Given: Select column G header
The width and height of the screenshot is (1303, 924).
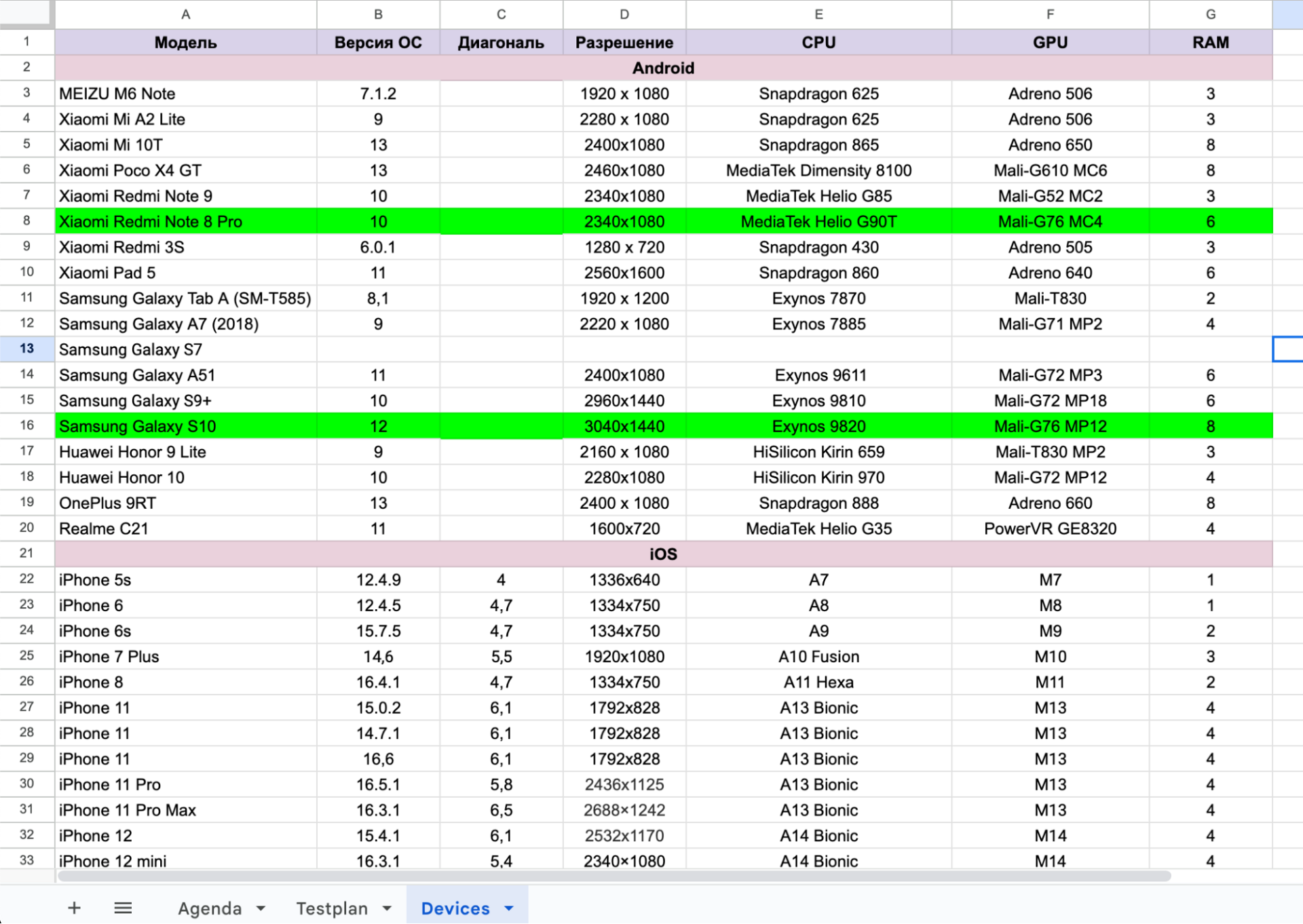Looking at the screenshot, I should [1210, 14].
